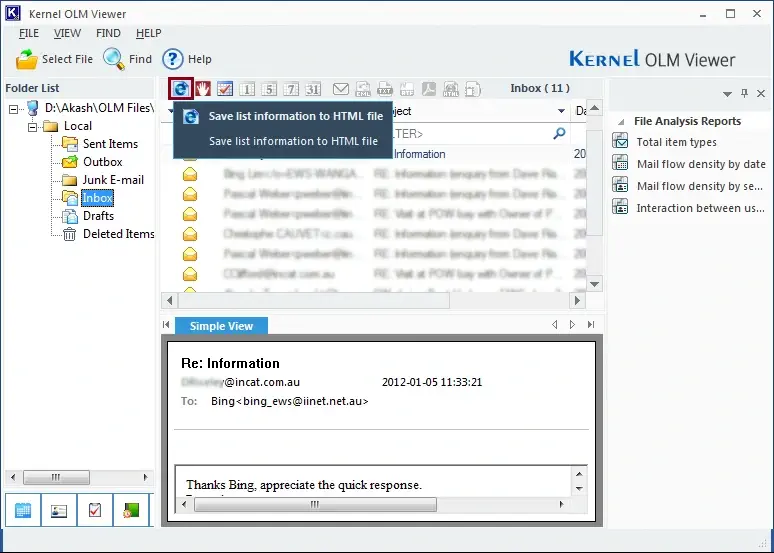
Task: Click the last document export toolbar icon
Action: point(473,89)
